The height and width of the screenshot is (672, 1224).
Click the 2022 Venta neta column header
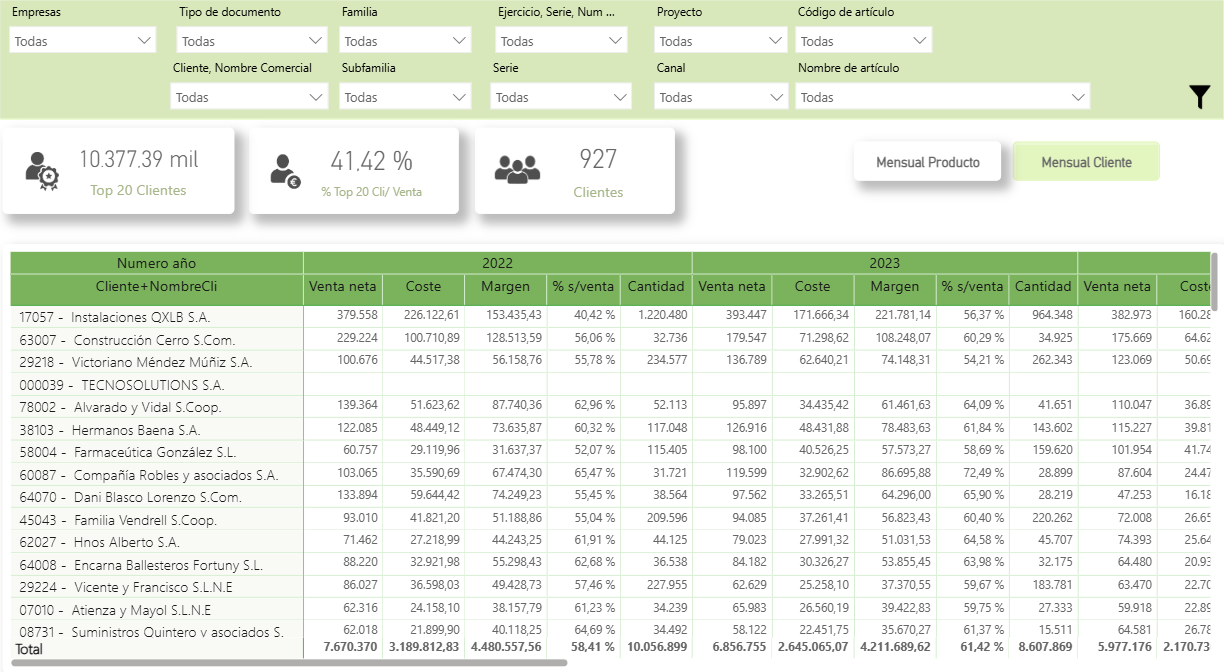343,286
